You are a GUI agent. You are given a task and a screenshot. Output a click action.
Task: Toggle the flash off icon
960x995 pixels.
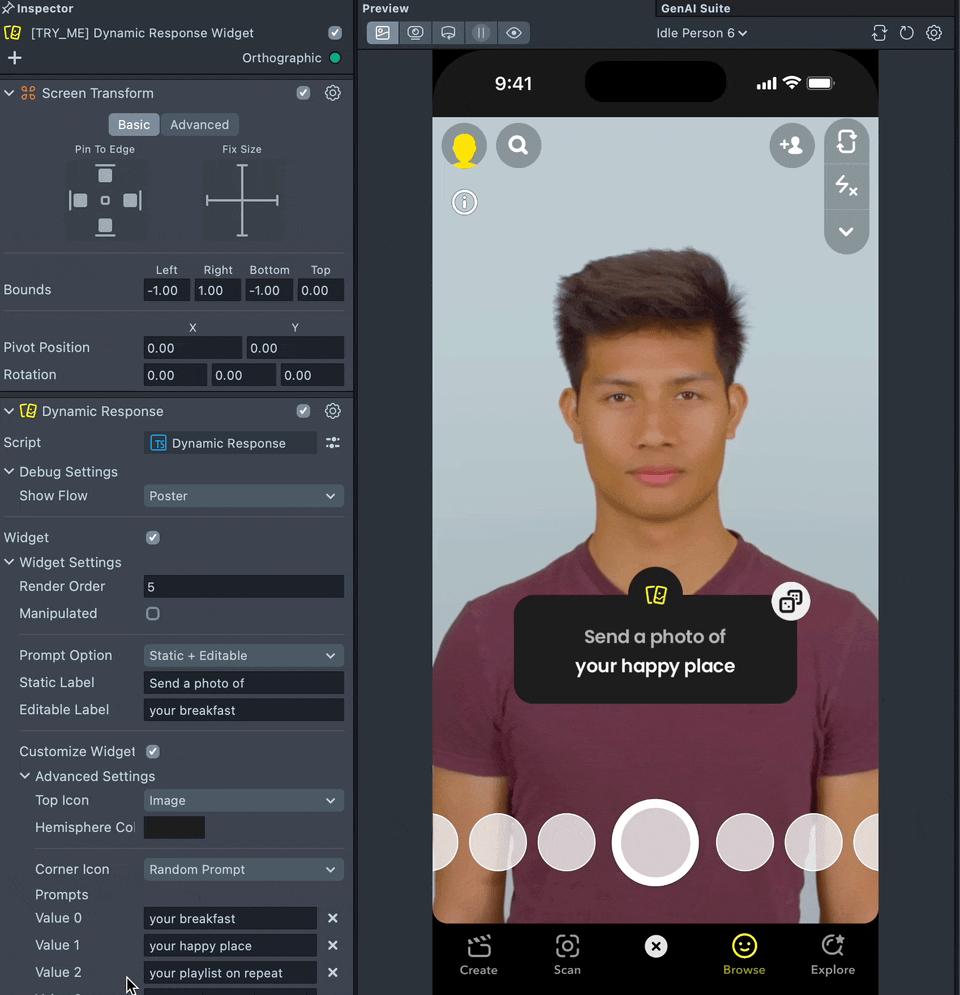pos(846,186)
